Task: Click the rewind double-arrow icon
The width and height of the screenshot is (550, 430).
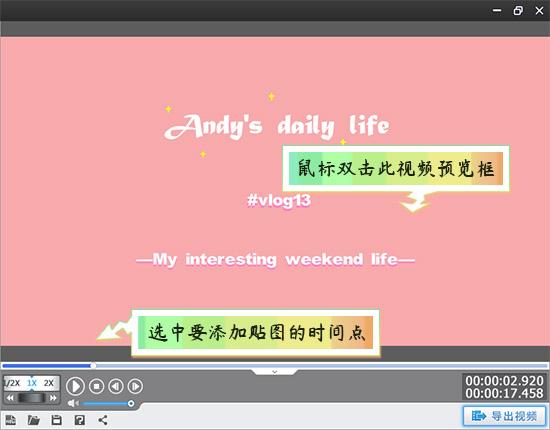Action: point(10,398)
